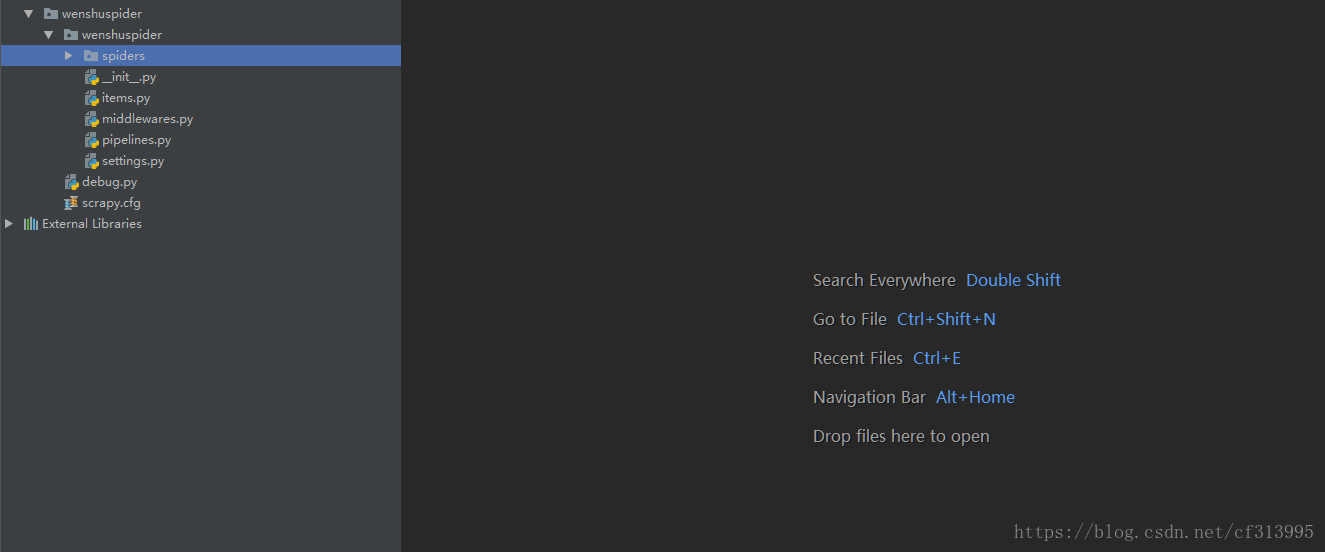Viewport: 1325px width, 552px height.
Task: Click the scrapy.cfg config file icon
Action: pos(71,203)
